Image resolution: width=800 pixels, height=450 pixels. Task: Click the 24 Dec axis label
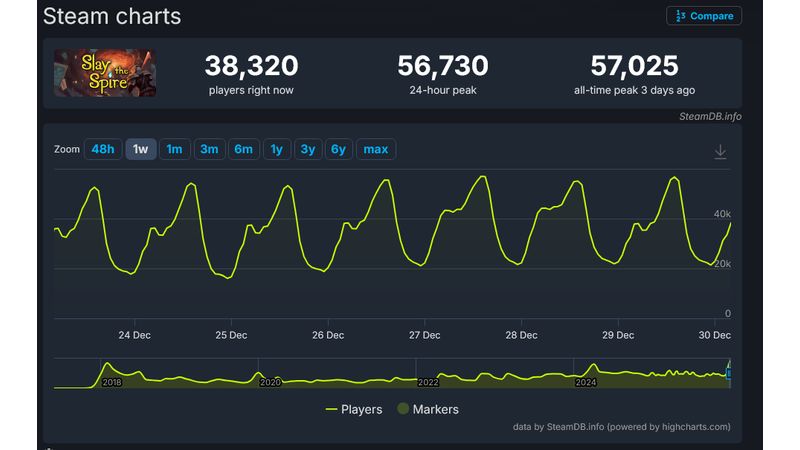click(135, 335)
